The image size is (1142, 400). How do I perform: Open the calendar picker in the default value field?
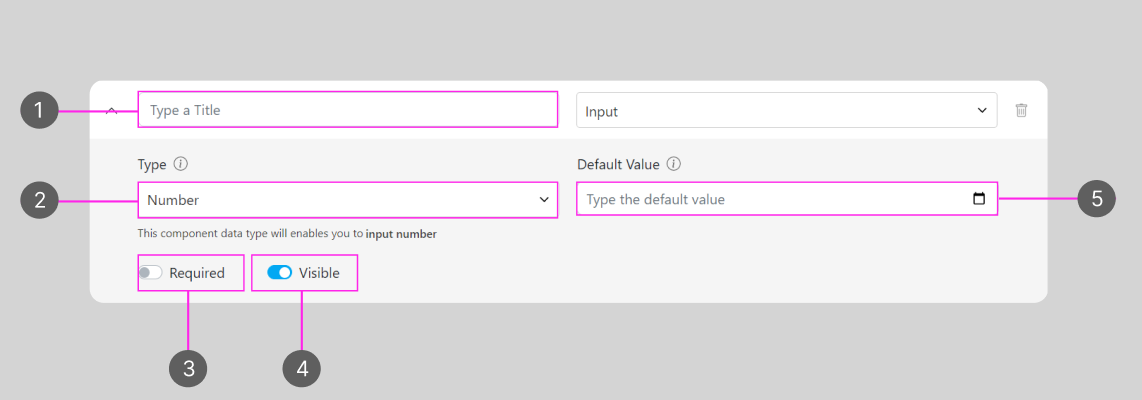(x=978, y=199)
